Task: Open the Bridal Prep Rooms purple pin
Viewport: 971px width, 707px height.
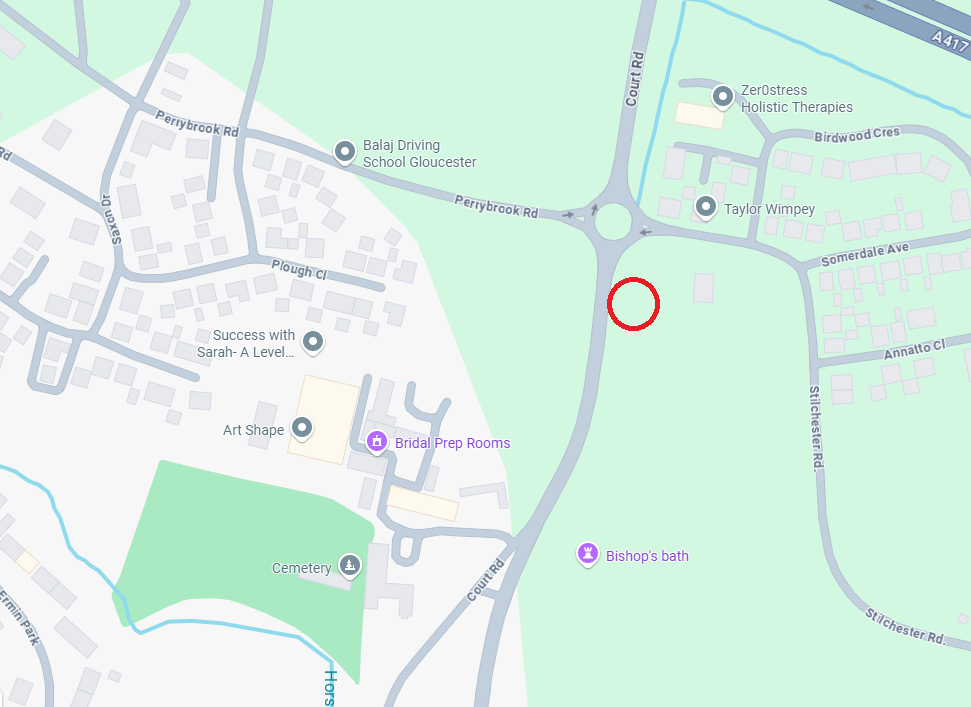Action: click(377, 442)
